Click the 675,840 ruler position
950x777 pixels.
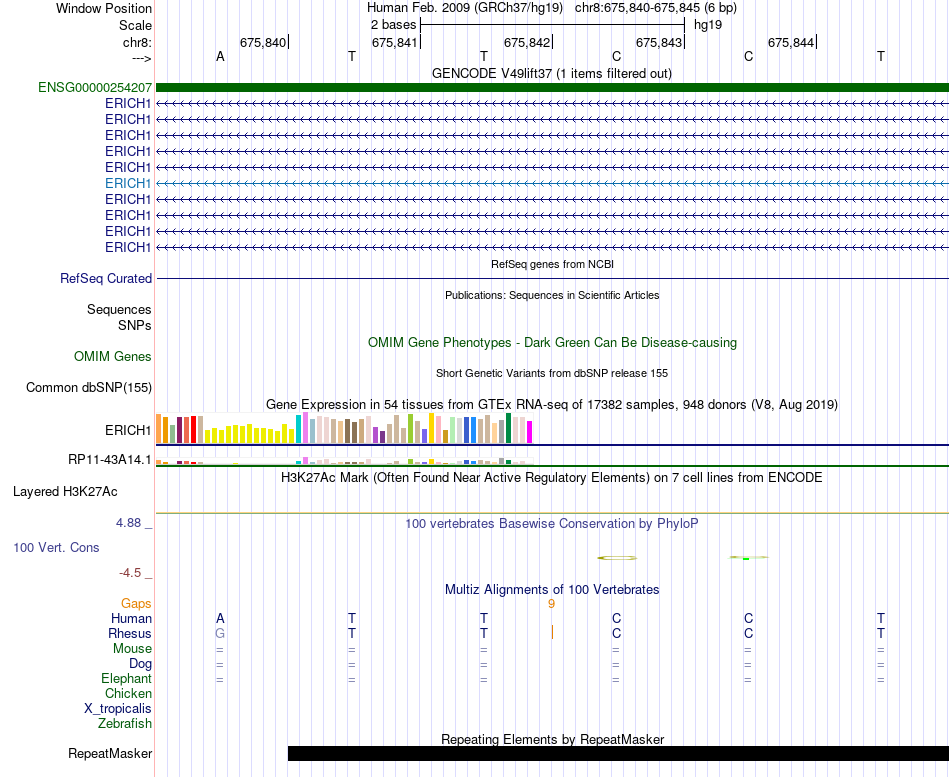[x=262, y=42]
